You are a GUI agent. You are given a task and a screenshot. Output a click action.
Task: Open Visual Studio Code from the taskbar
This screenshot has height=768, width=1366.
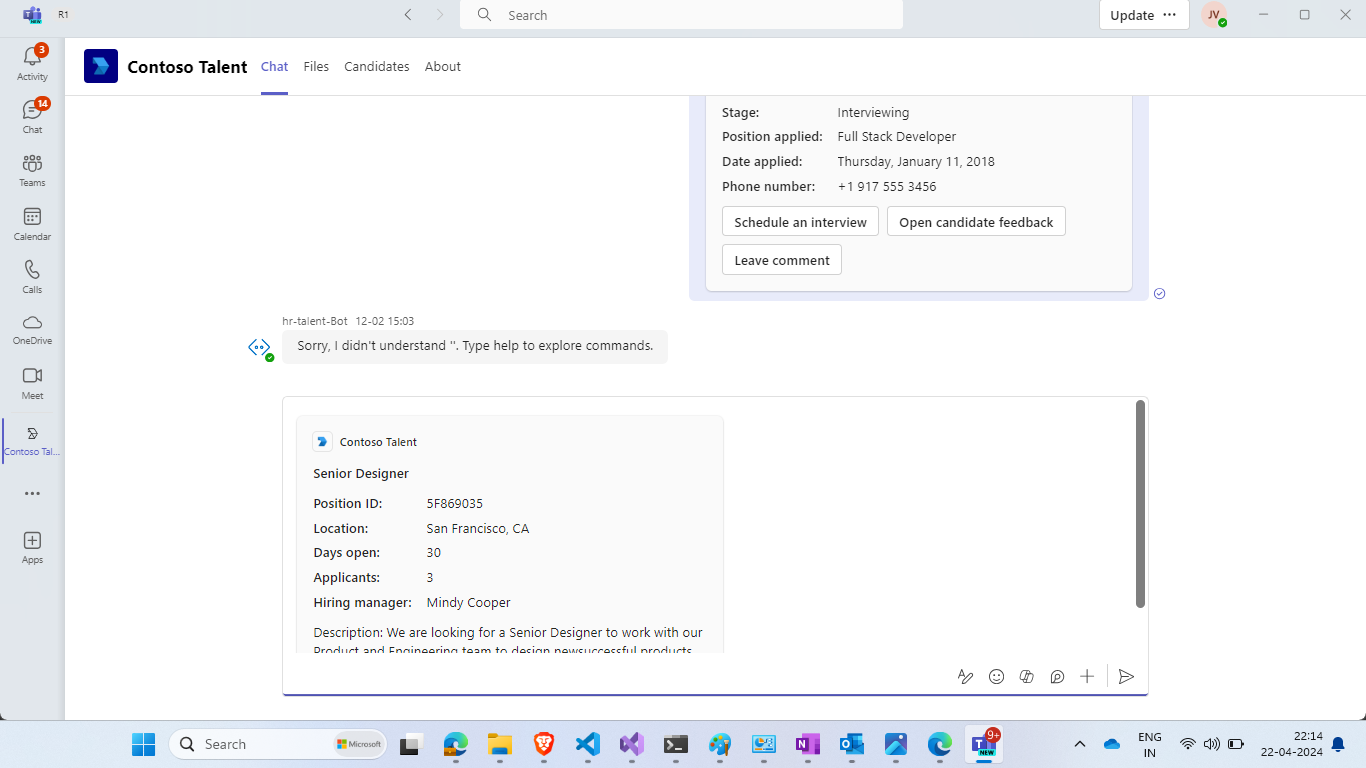(x=588, y=744)
